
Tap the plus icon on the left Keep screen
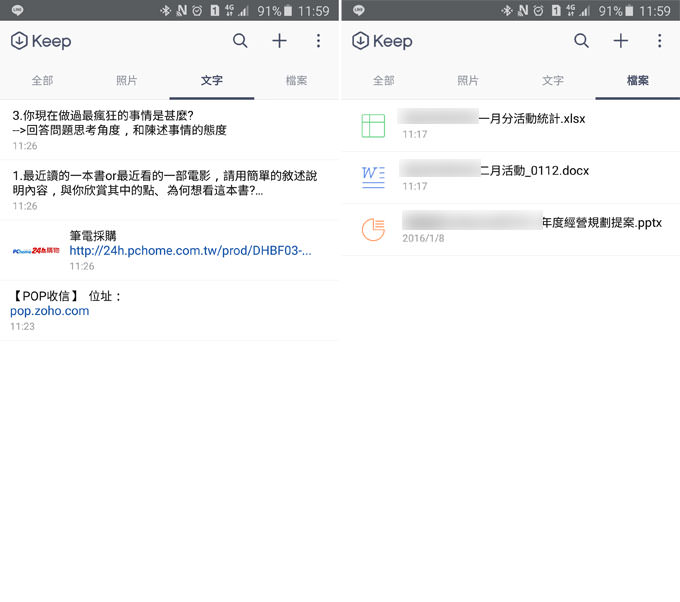(x=279, y=41)
